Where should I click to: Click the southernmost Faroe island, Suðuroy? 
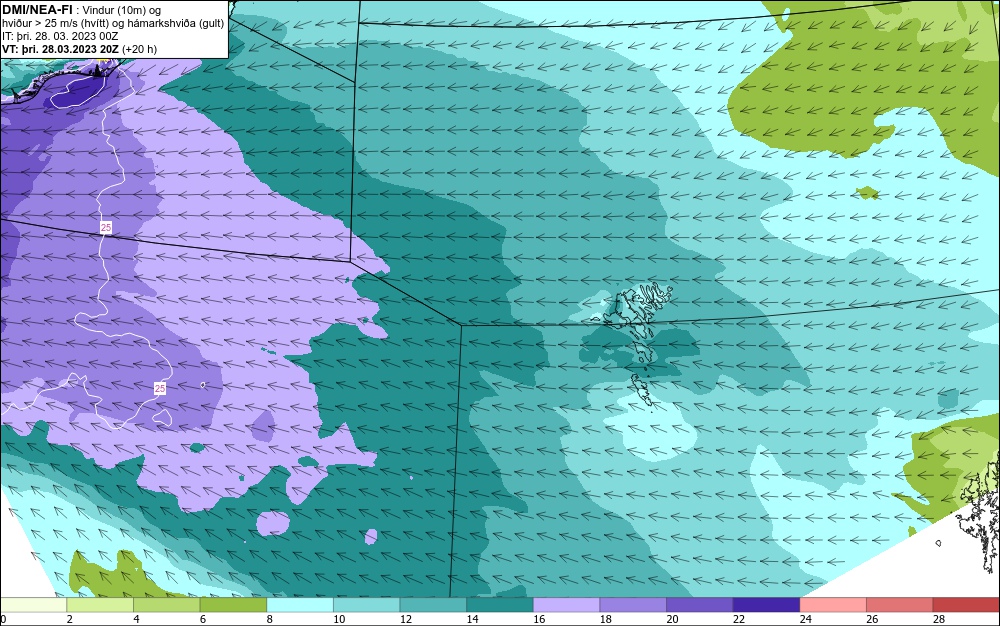pos(642,389)
